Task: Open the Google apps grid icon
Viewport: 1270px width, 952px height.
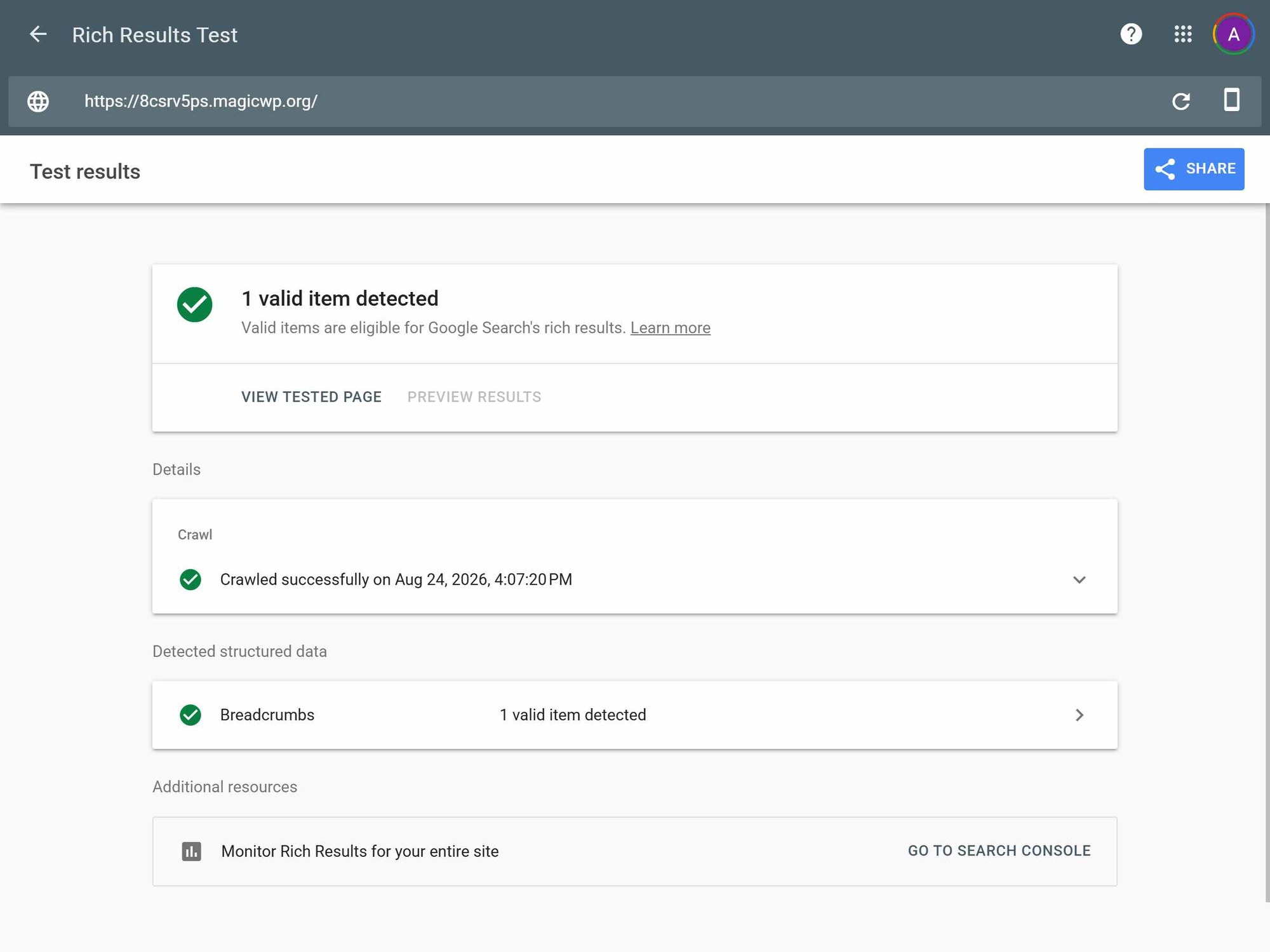Action: pyautogui.click(x=1183, y=34)
